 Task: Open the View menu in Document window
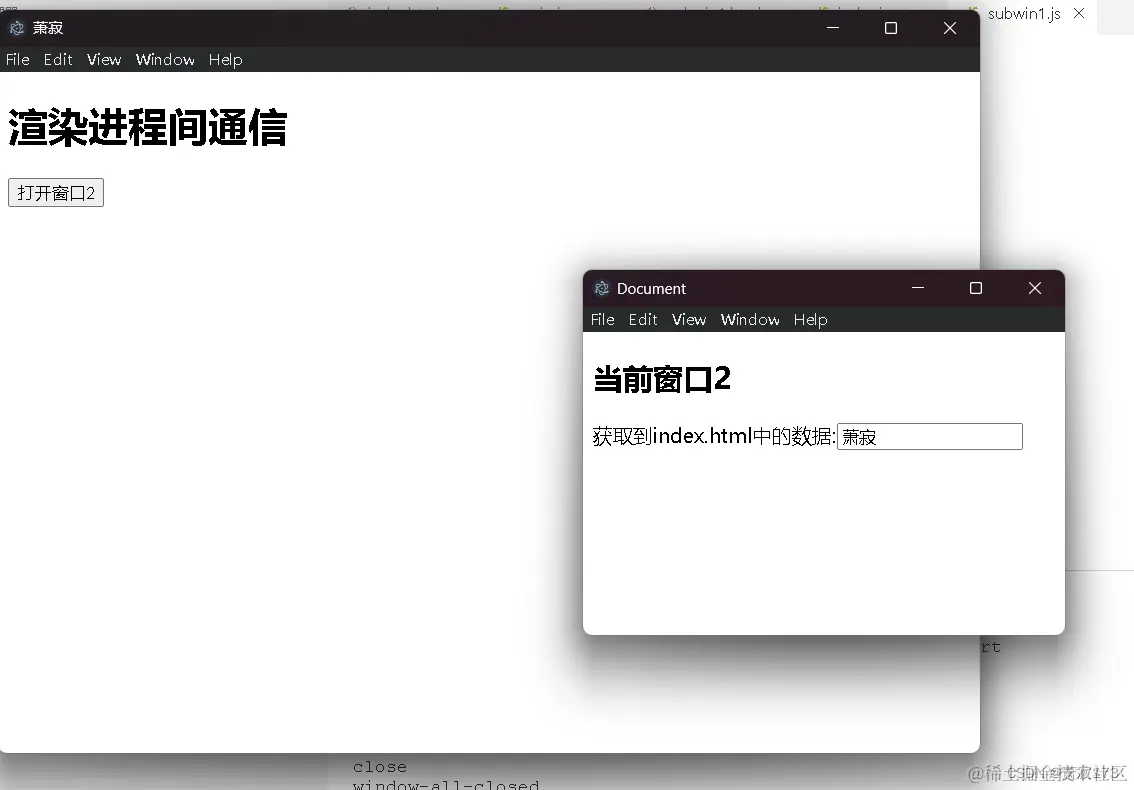tap(688, 320)
